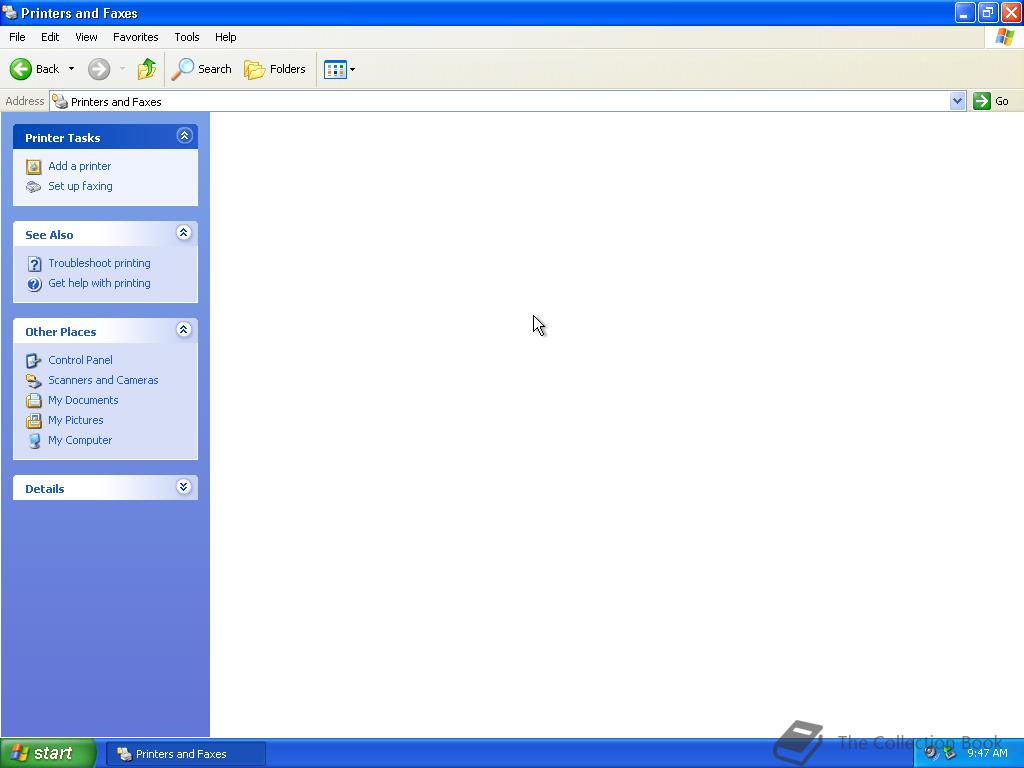Click the blue help circle icon
1024x768 pixels.
click(x=34, y=283)
